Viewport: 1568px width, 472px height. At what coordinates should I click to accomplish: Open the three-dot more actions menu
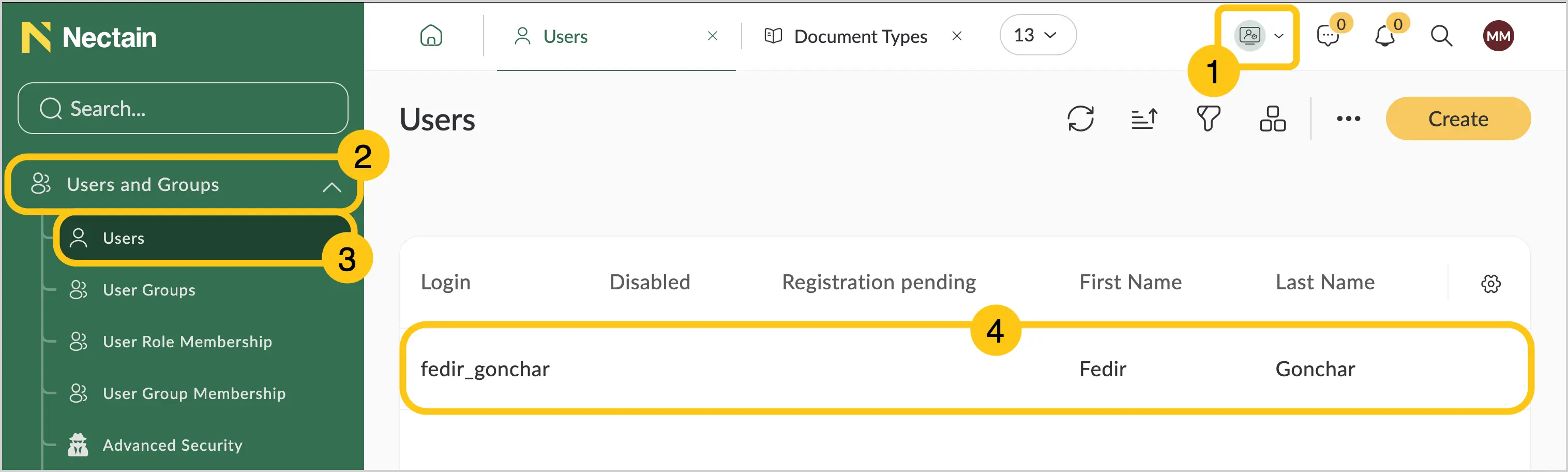[1348, 119]
